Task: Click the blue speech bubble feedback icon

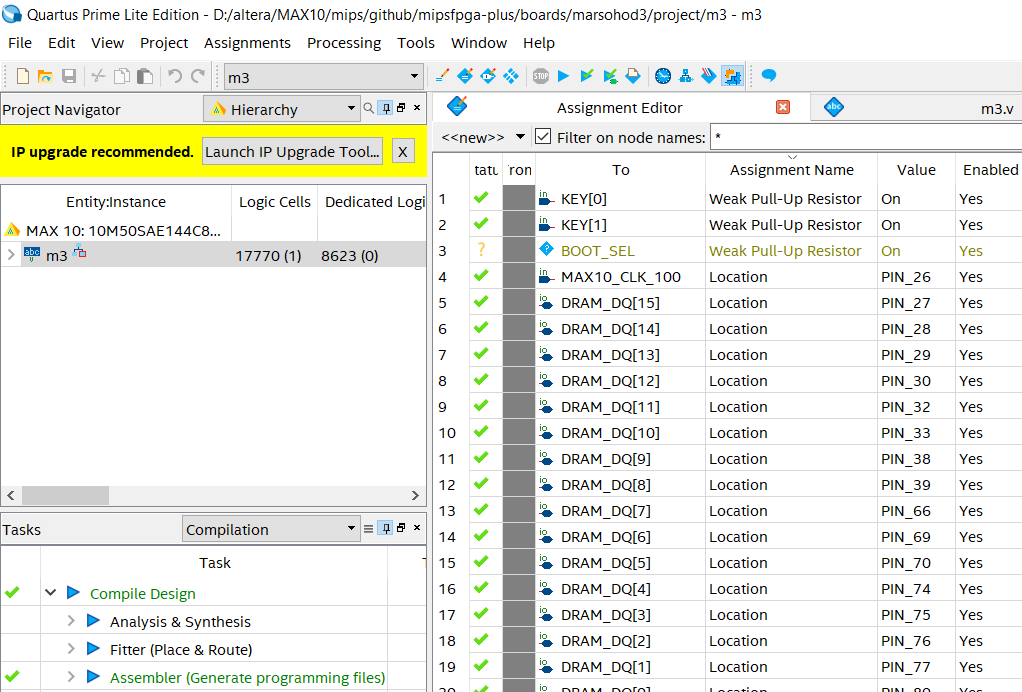Action: click(768, 76)
